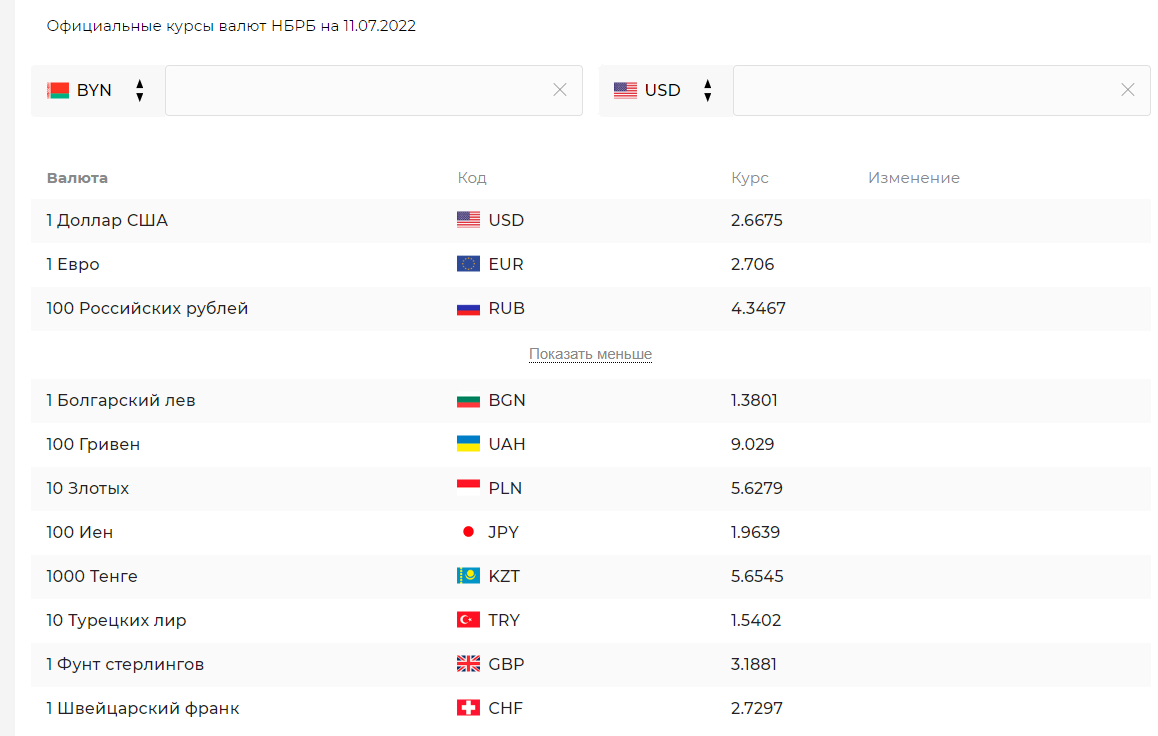This screenshot has width=1158, height=736.
Task: Click the Kazakhstan flag beside KZT
Action: point(468,576)
